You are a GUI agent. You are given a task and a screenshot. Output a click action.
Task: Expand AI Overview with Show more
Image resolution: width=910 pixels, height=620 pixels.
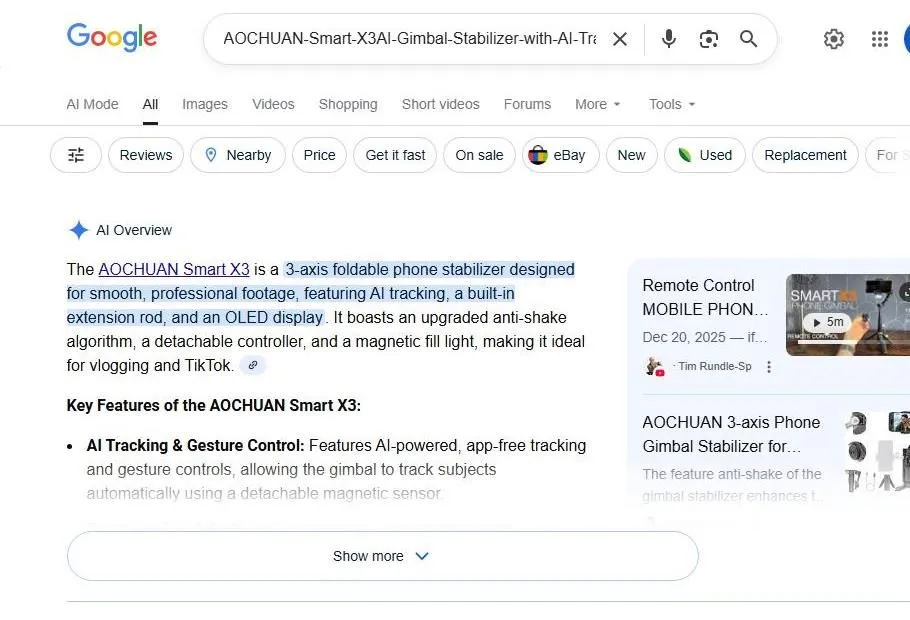click(383, 556)
